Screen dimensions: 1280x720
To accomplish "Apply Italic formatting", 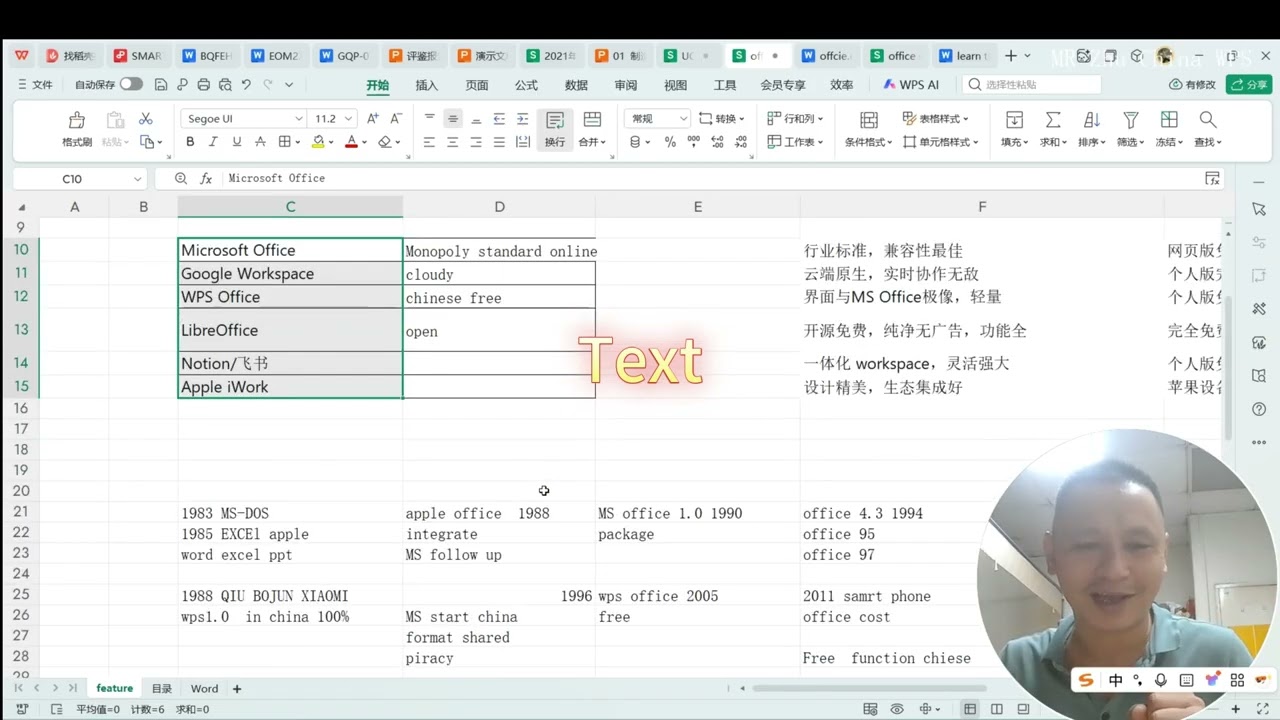I will 213,142.
